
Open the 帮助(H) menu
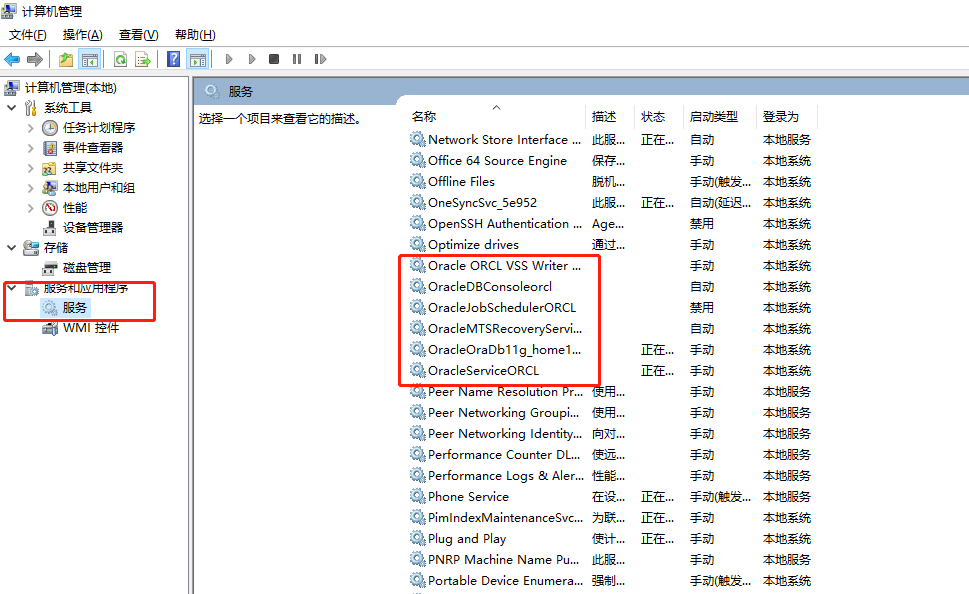coord(195,35)
